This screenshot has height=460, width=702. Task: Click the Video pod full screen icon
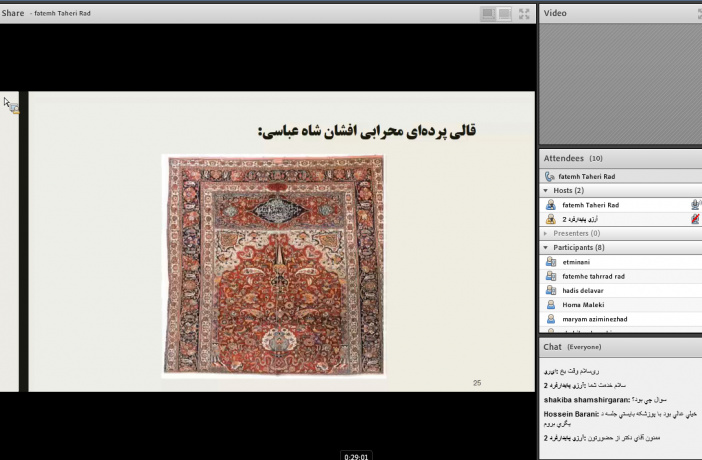pyautogui.click(x=699, y=13)
